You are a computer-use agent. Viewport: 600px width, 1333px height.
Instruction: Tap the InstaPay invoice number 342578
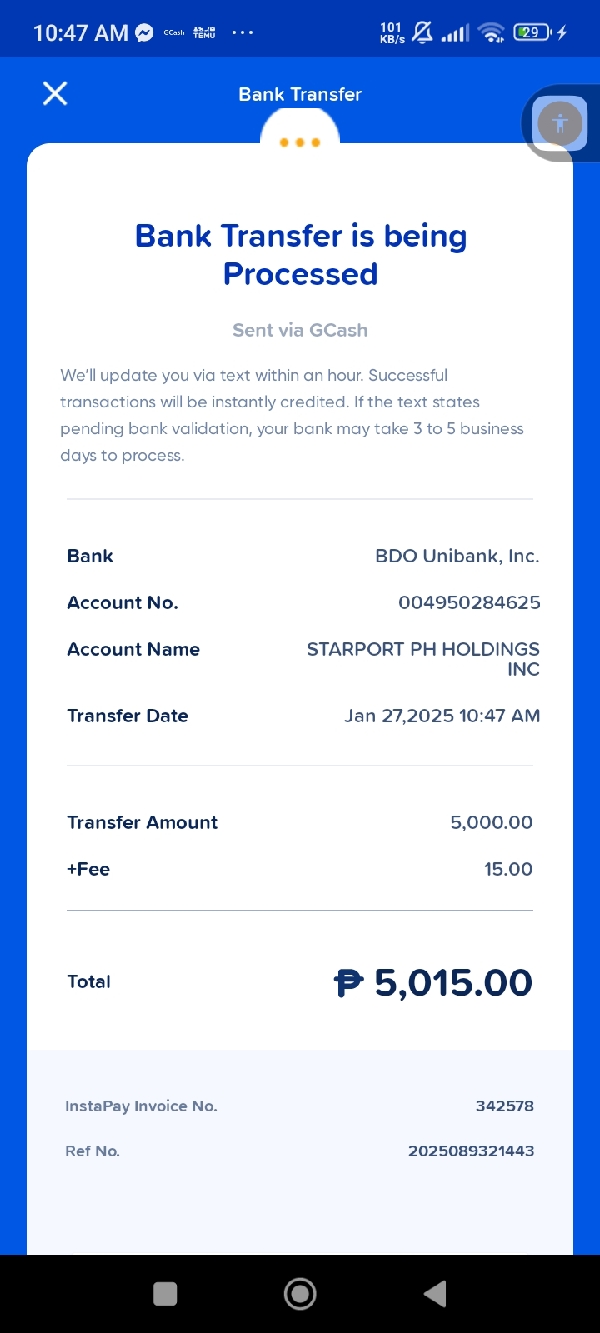click(x=504, y=1106)
